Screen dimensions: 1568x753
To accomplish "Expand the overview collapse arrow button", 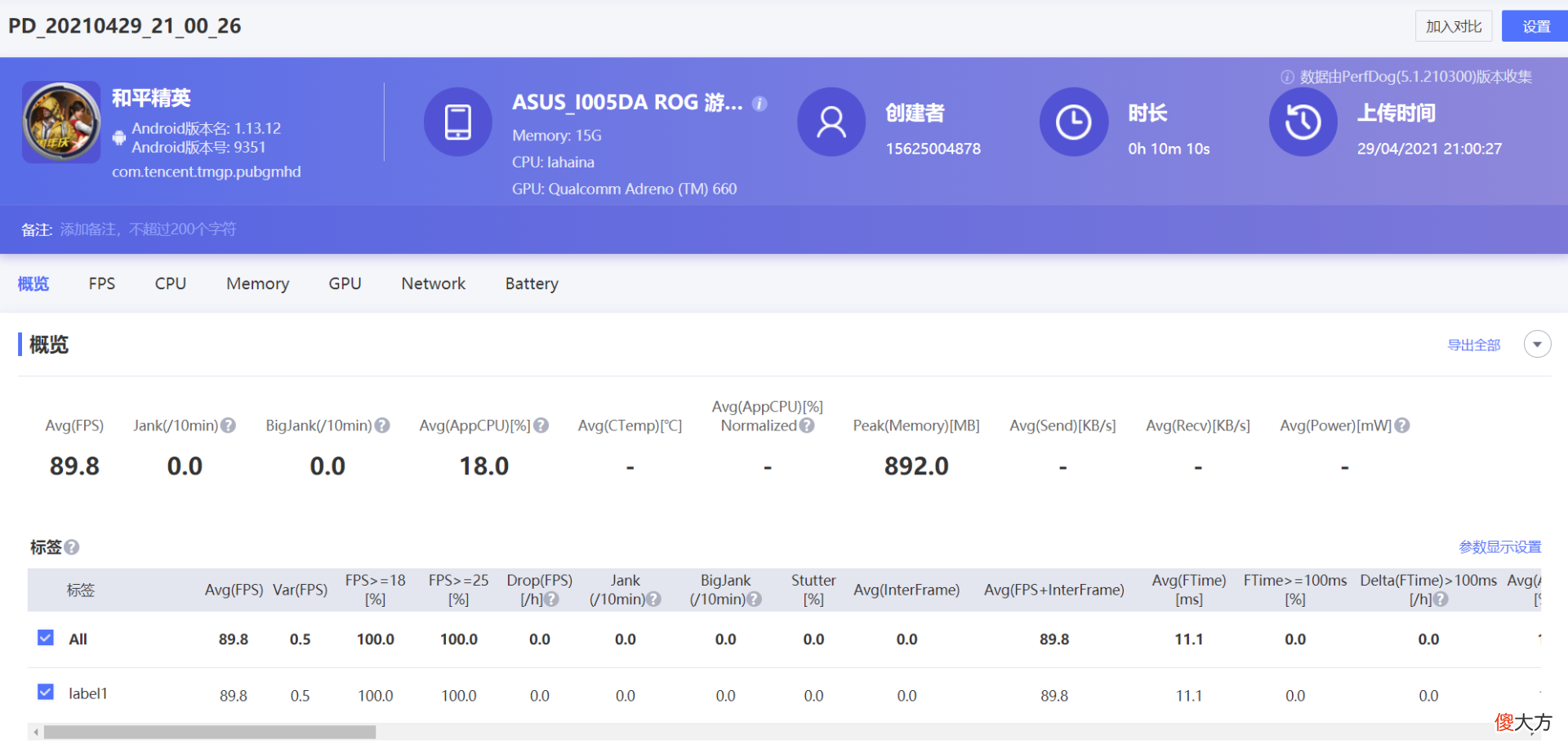I will coord(1537,344).
